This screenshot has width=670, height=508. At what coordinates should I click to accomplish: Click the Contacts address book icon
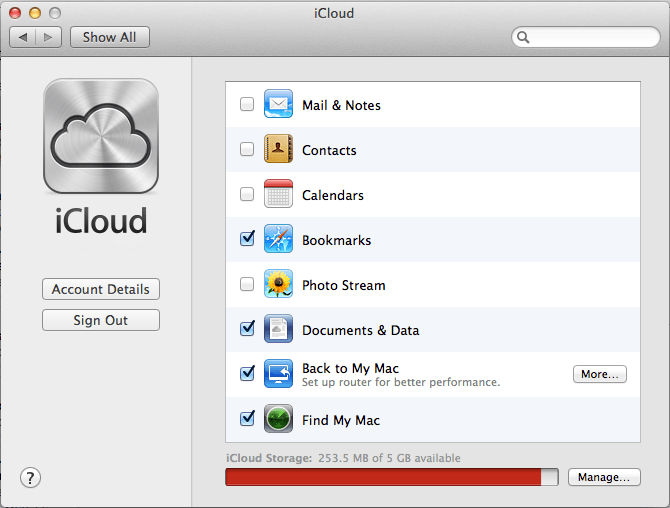[278, 149]
